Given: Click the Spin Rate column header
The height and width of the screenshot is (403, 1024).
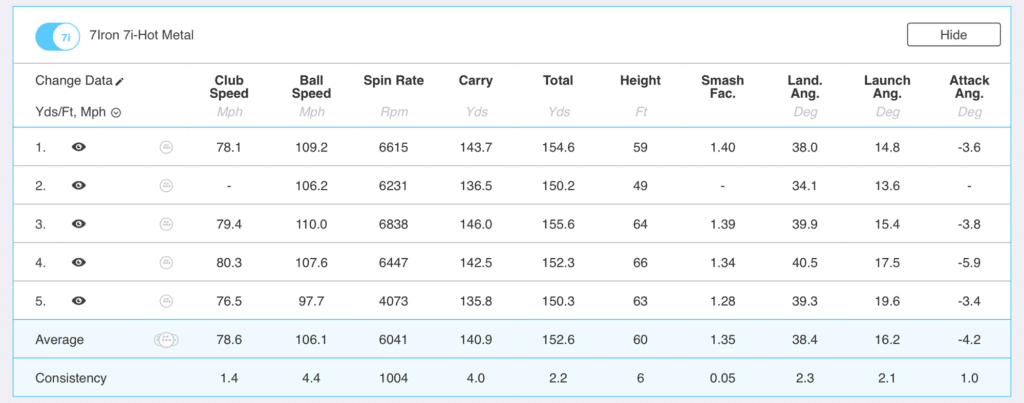Looking at the screenshot, I should click(391, 80).
